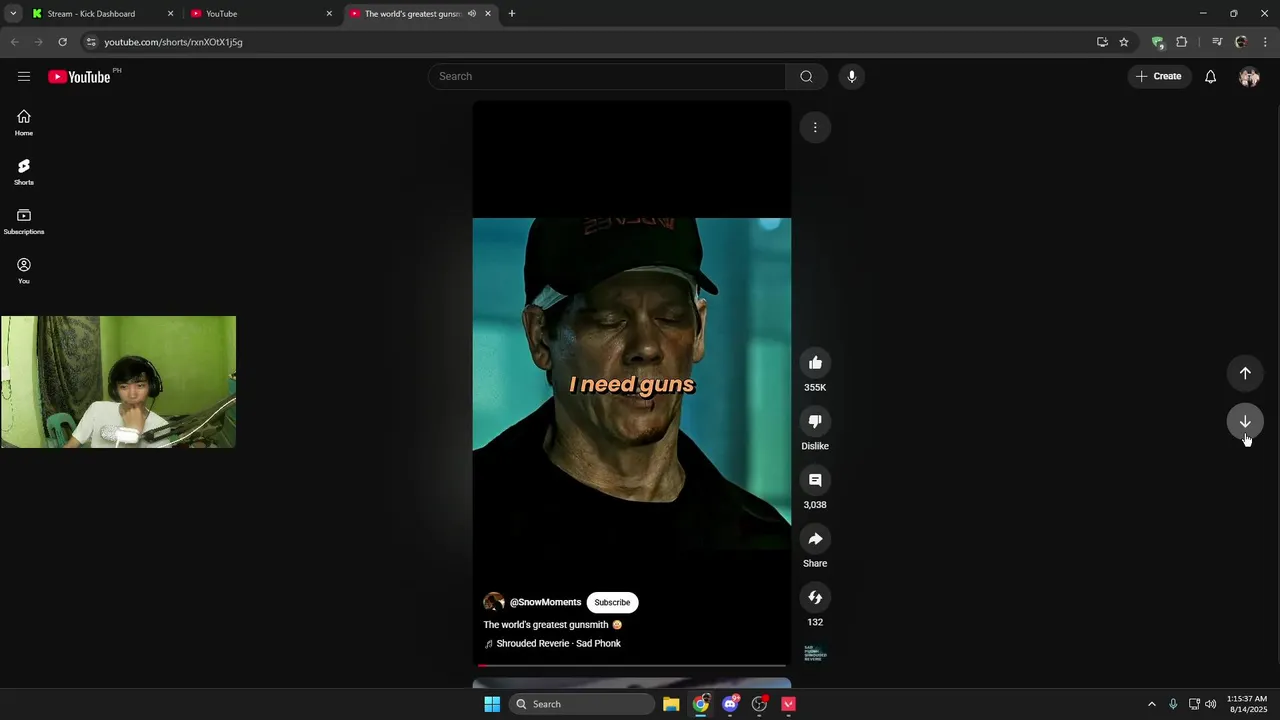The image size is (1280, 720).
Task: Open a new Chrome tab
Action: click(512, 14)
